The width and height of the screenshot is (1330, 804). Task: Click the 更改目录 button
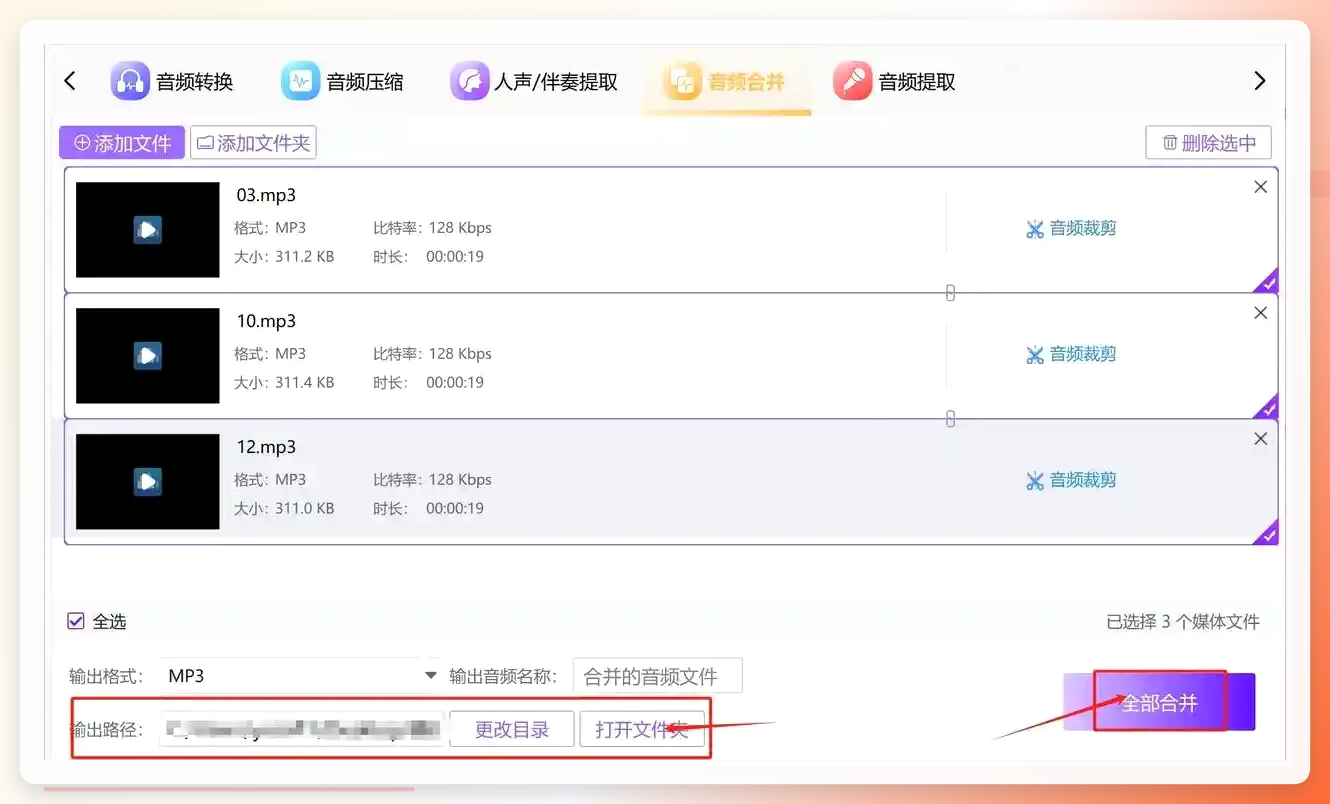pos(512,729)
